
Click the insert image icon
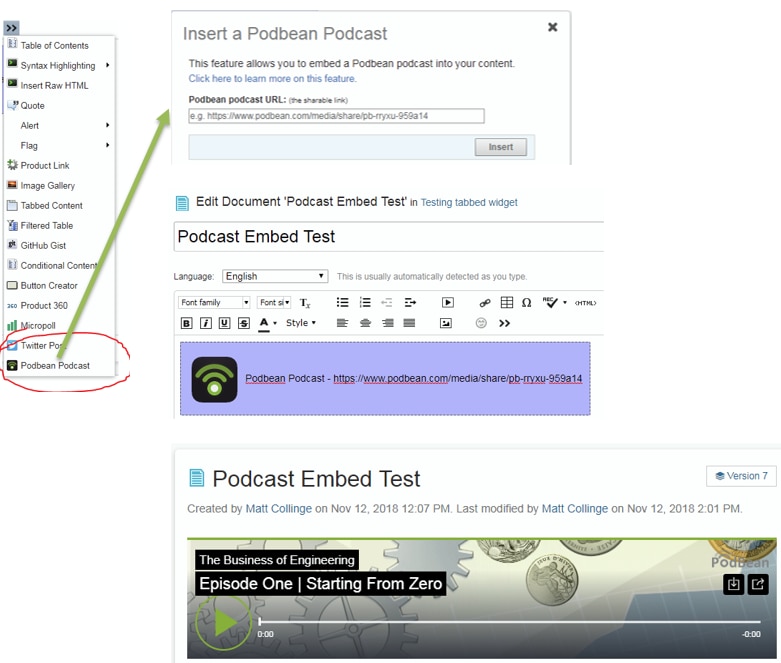pyautogui.click(x=446, y=323)
